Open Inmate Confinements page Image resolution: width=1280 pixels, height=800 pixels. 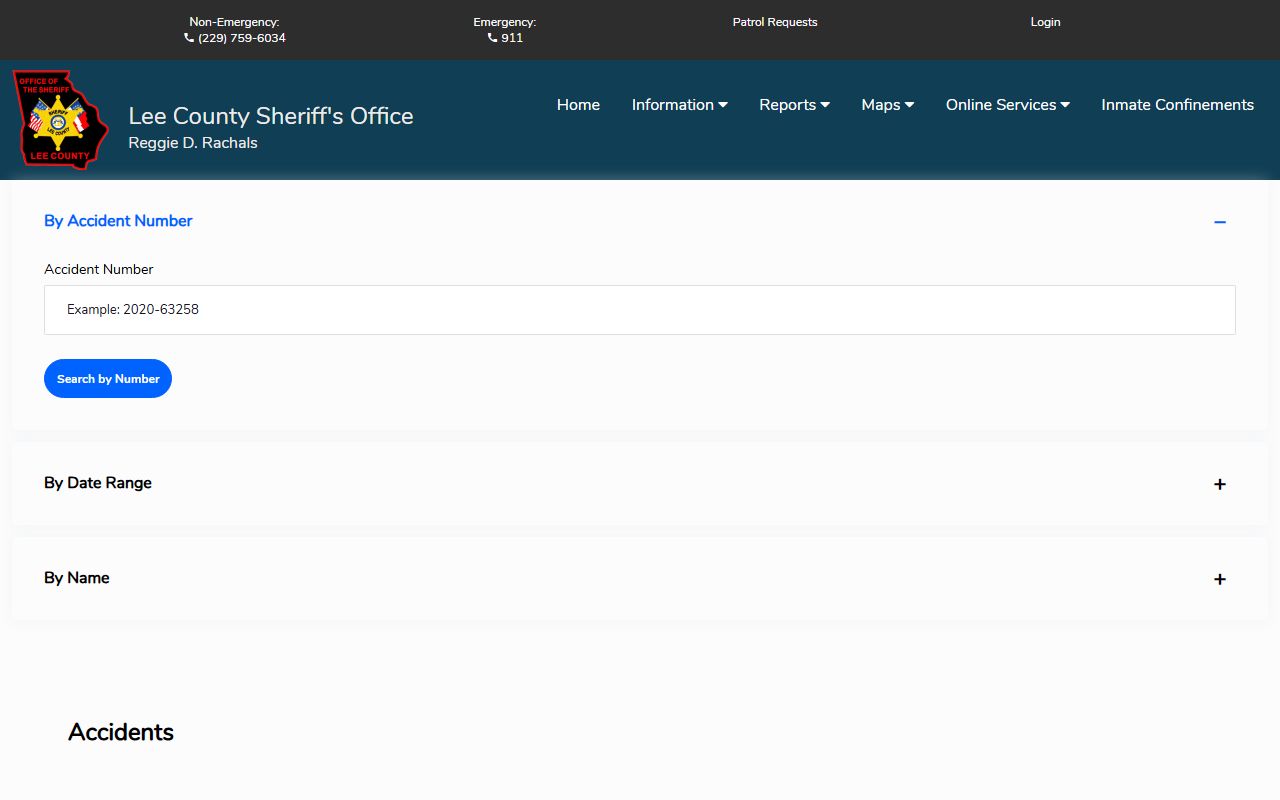click(1178, 105)
